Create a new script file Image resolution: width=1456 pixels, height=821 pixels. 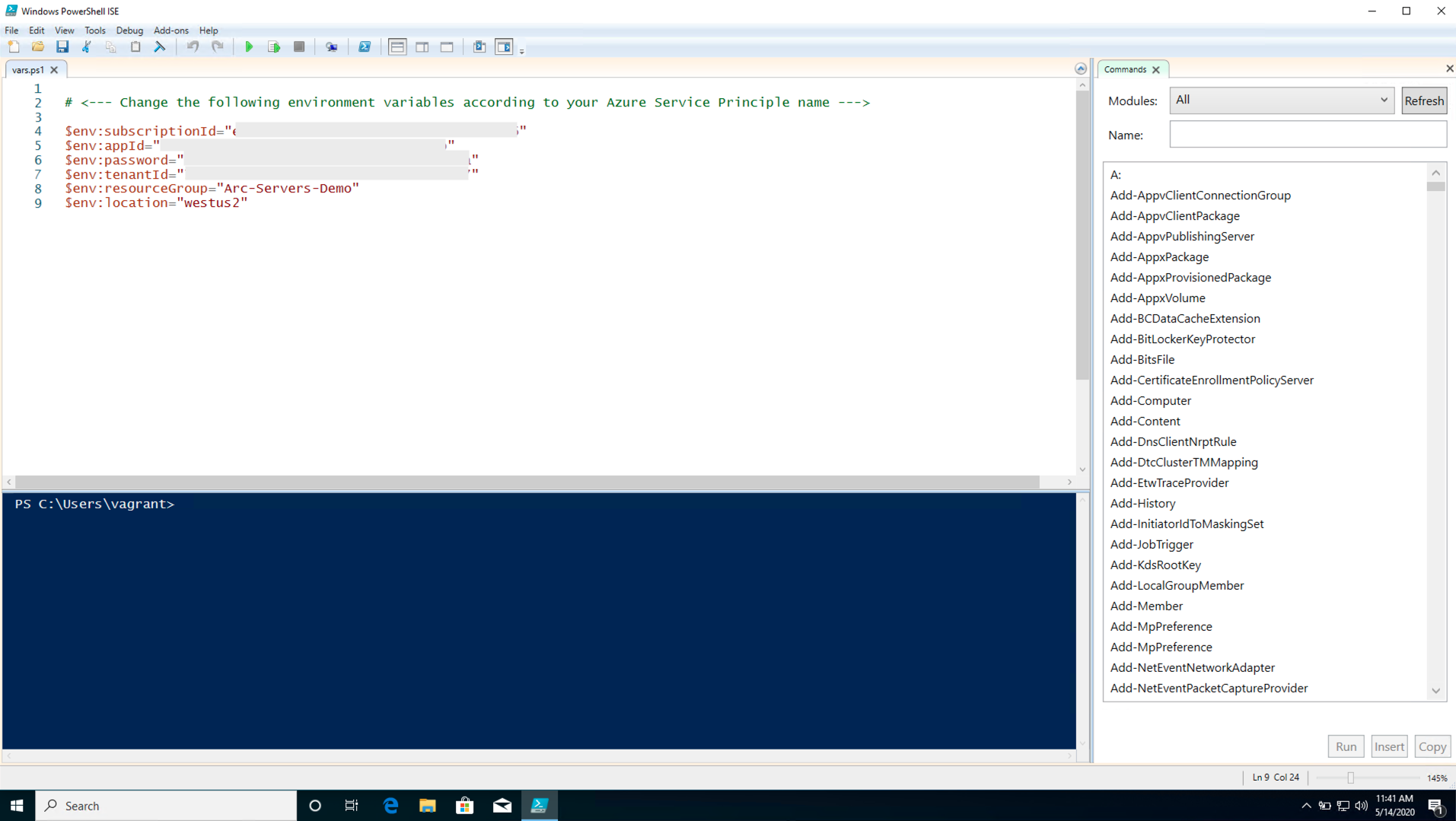14,47
